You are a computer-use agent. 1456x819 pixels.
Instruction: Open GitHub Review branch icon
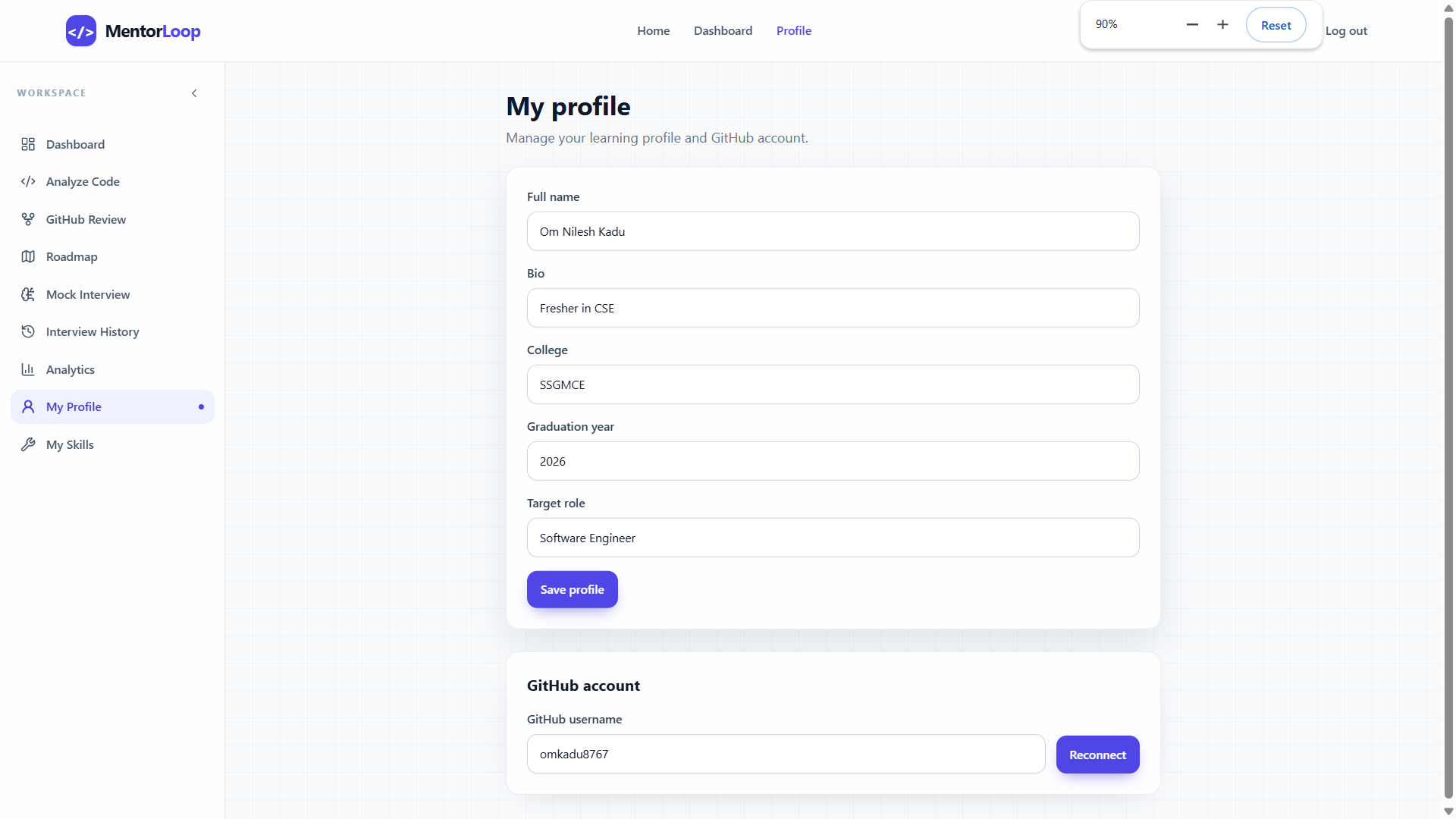pos(28,219)
